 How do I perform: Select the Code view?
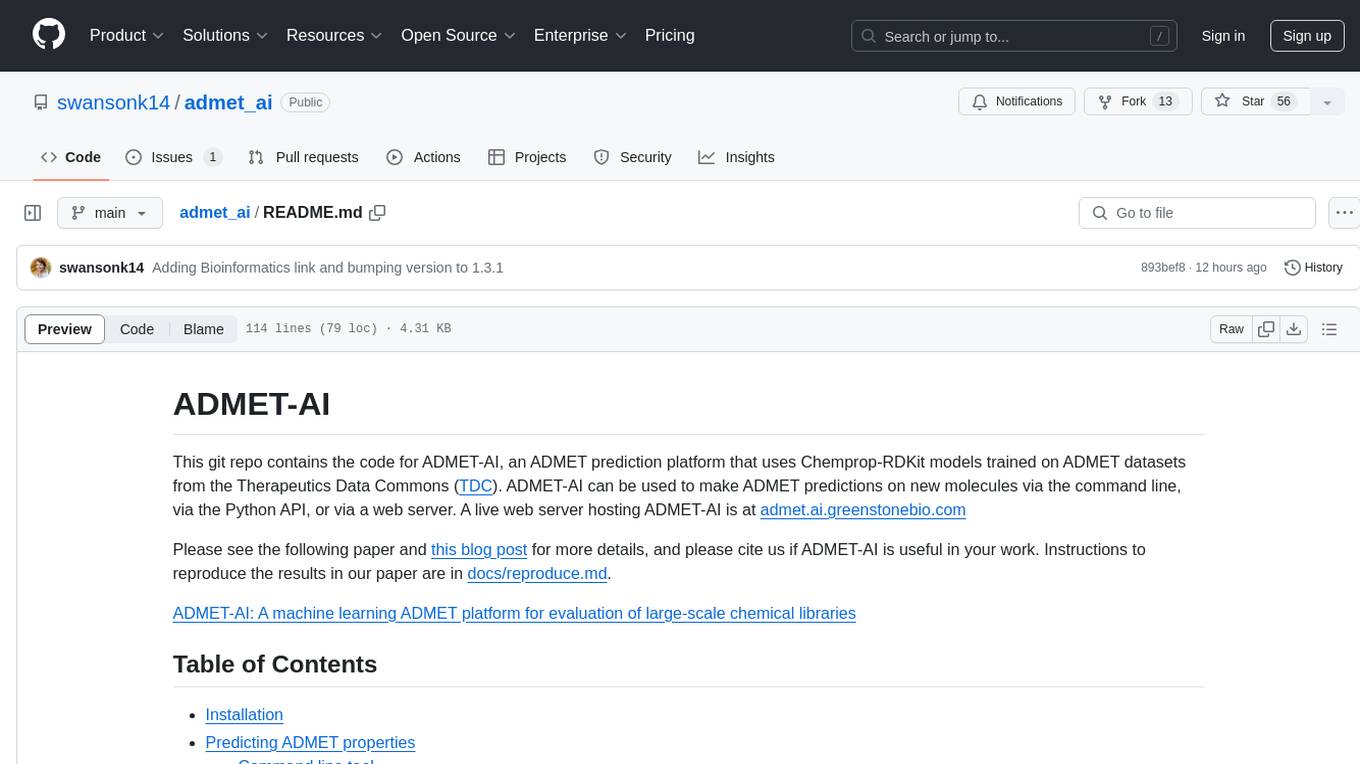point(137,329)
